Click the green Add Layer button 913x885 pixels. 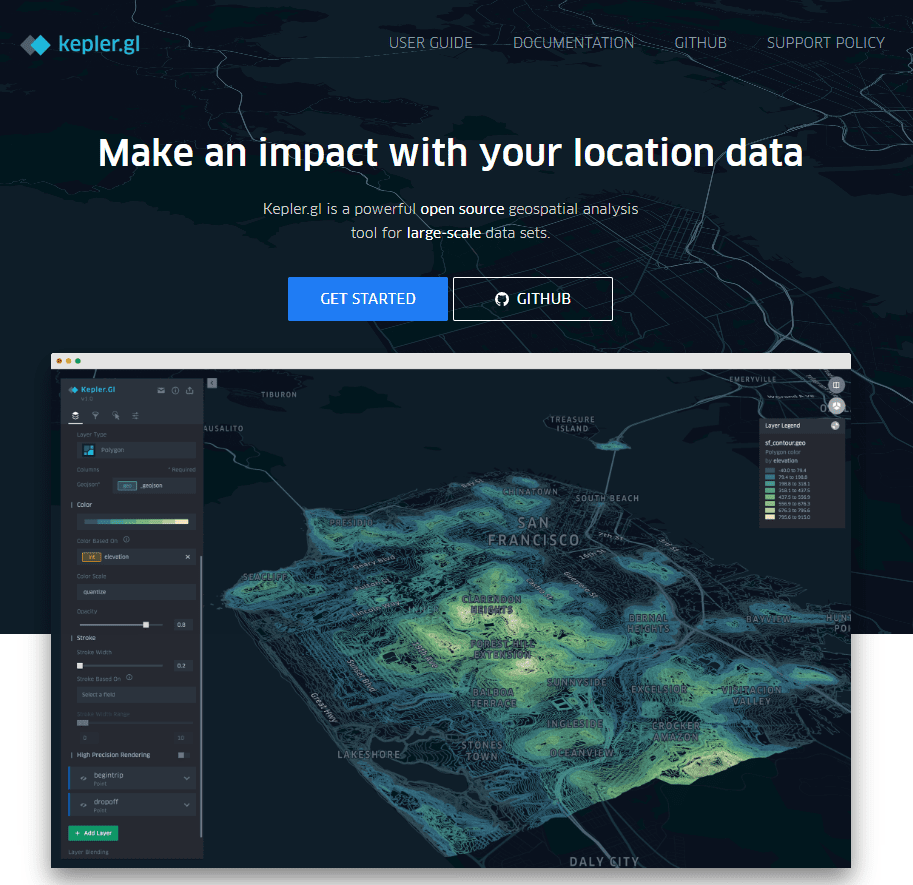[x=93, y=833]
